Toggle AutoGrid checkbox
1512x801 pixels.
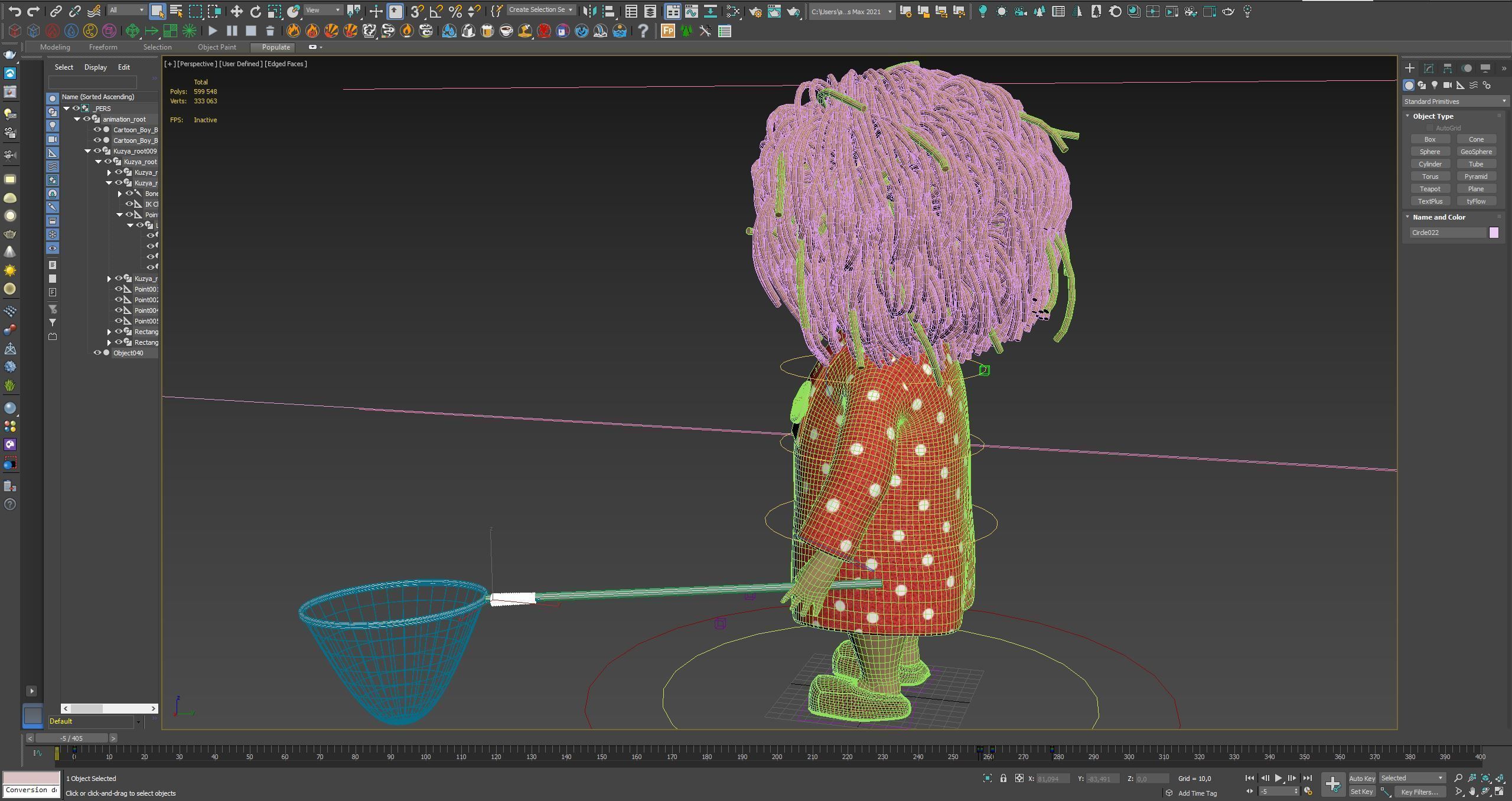coord(1429,128)
